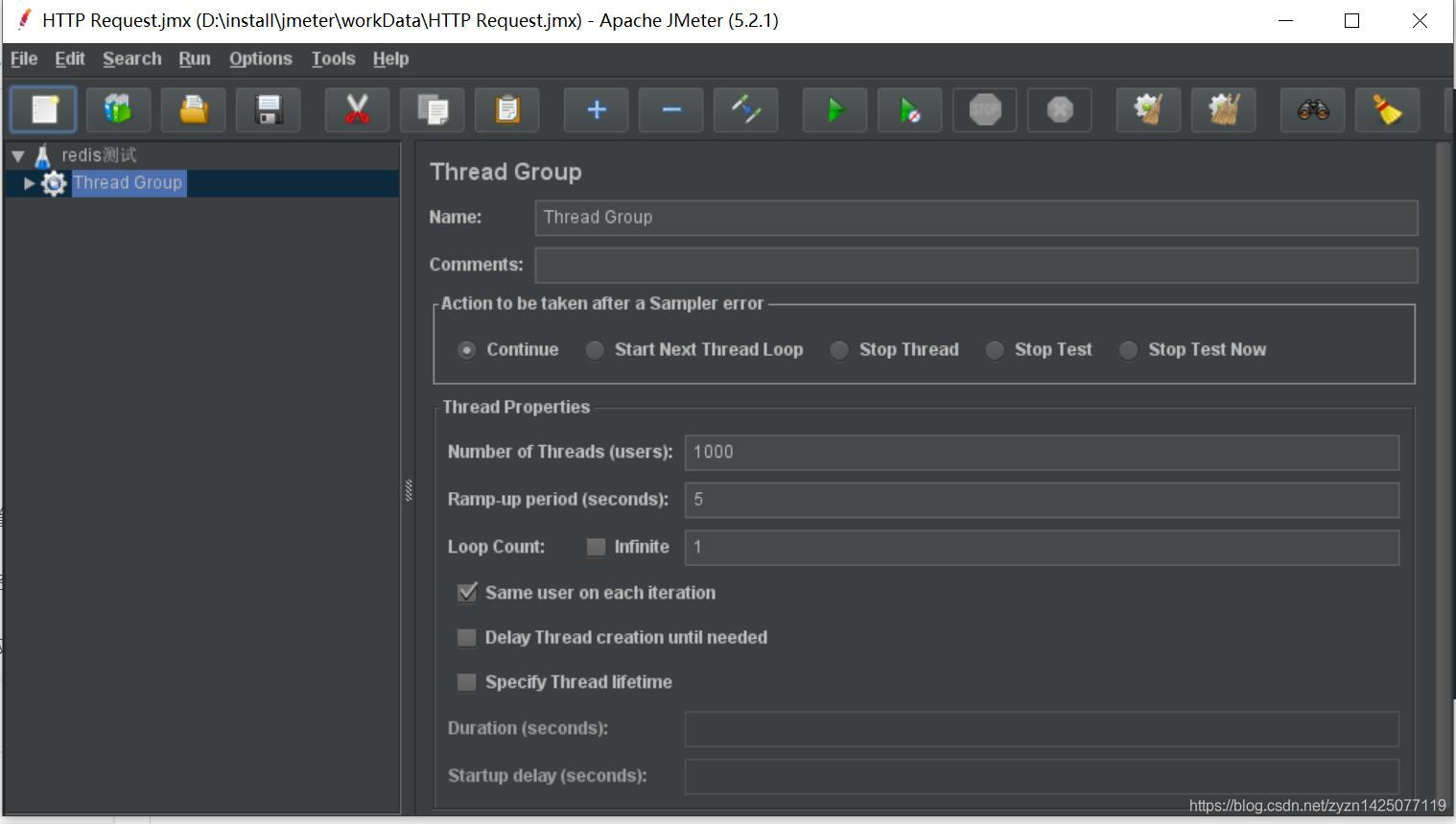The image size is (1456, 824).
Task: Start the test with green play icon
Action: 834,109
